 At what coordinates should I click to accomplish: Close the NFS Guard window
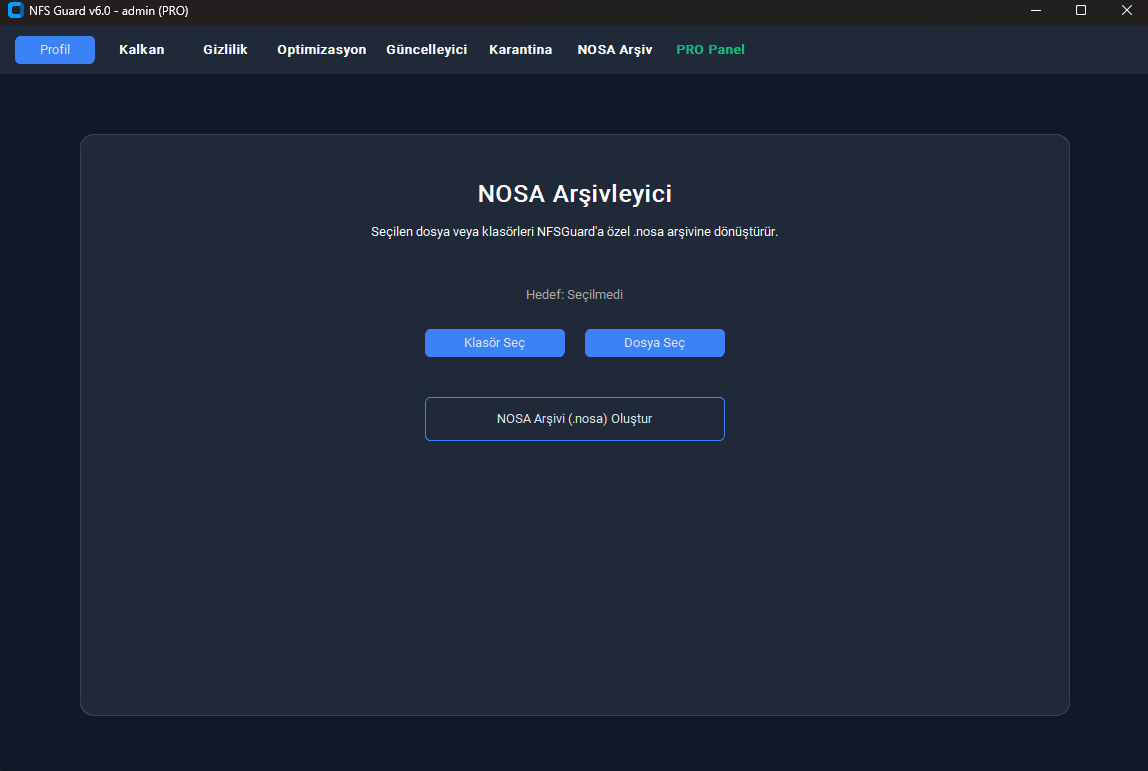(x=1126, y=11)
